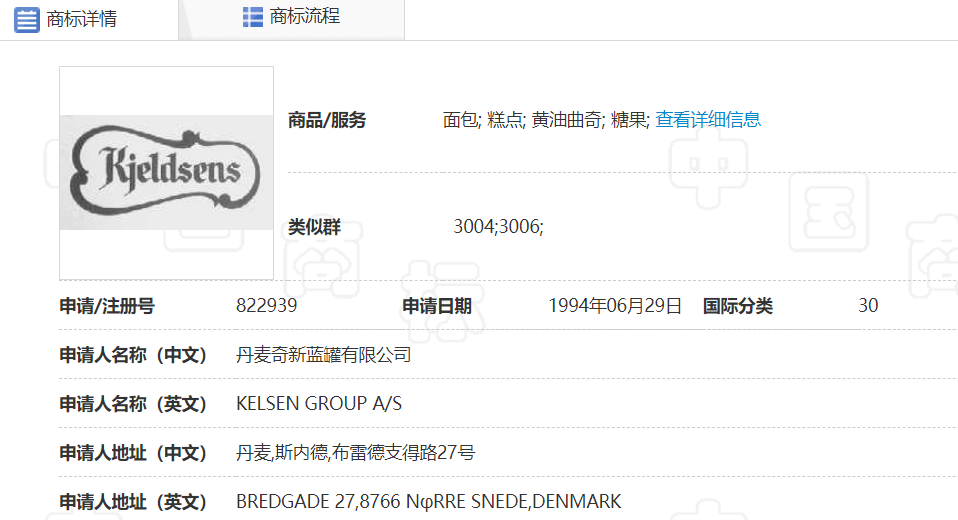Viewport: 958px width, 520px height.
Task: Click the 商标详情 tab icon
Action: [27, 19]
